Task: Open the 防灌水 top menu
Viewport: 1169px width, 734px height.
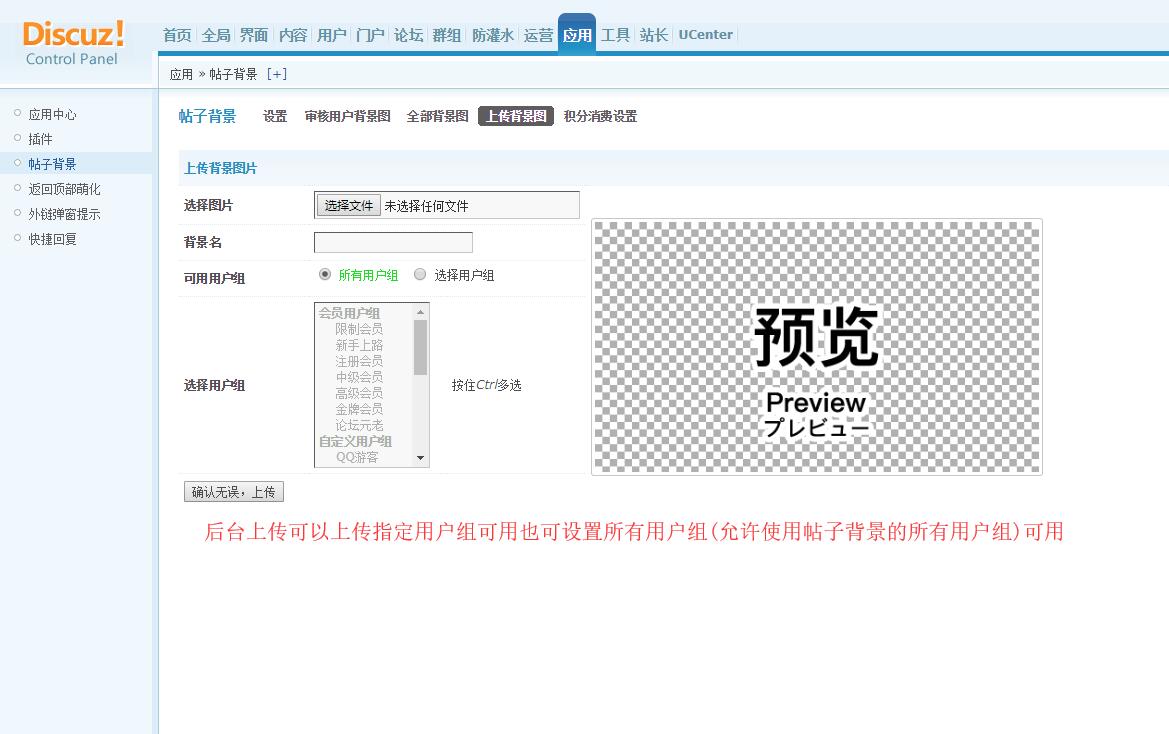Action: pos(493,35)
